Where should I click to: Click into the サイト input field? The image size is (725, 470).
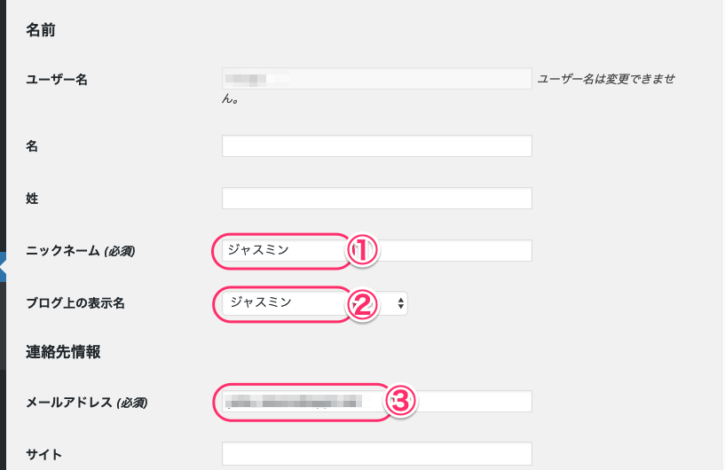pyautogui.click(x=376, y=455)
